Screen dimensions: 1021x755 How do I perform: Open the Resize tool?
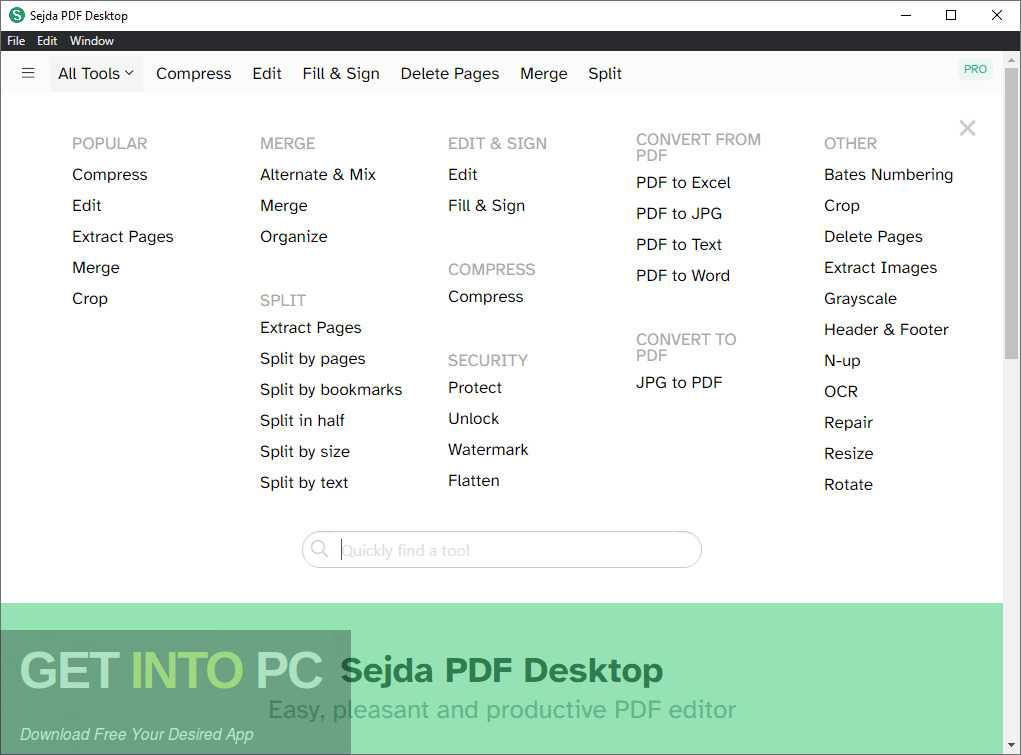[848, 453]
